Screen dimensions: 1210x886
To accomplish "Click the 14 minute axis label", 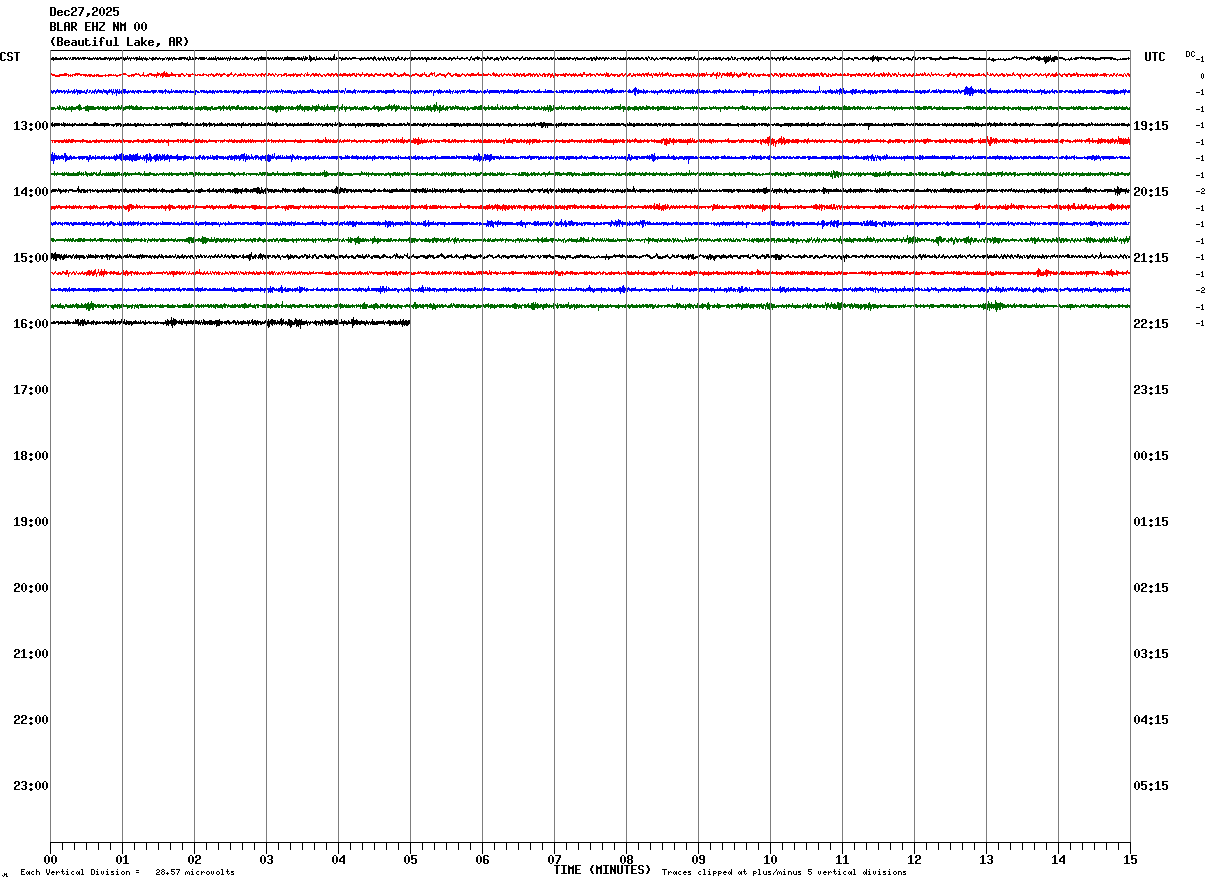I will coord(1058,860).
